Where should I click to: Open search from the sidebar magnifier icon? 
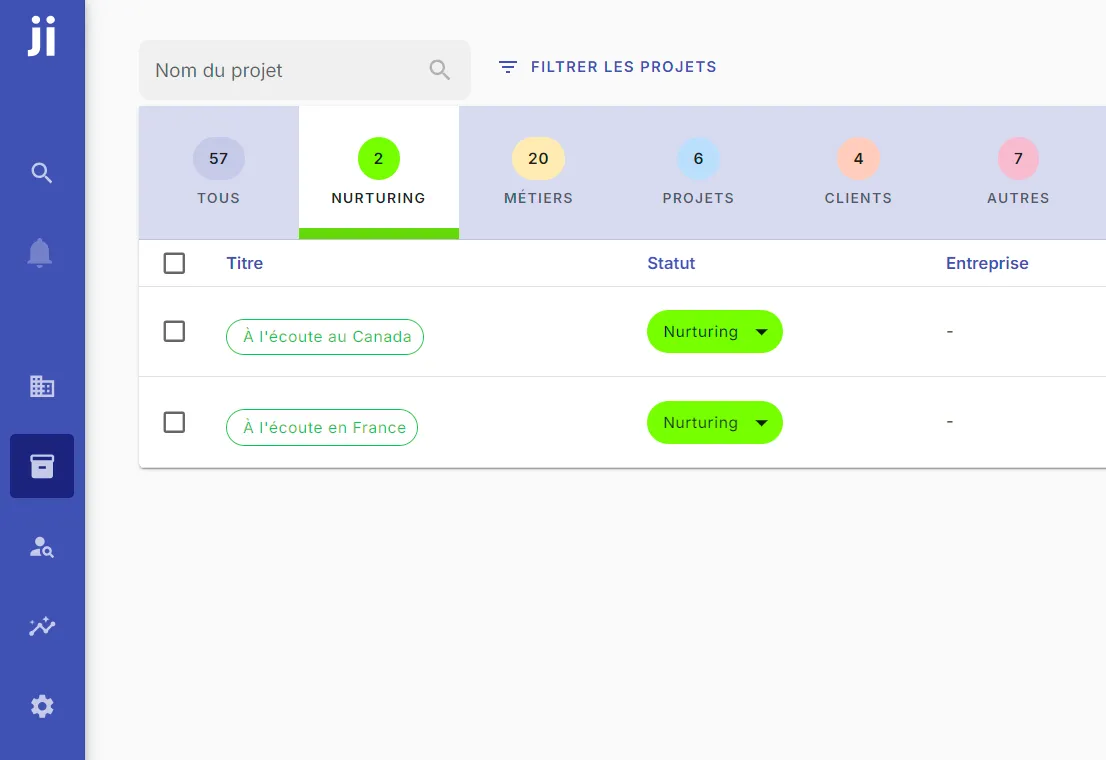pos(42,173)
